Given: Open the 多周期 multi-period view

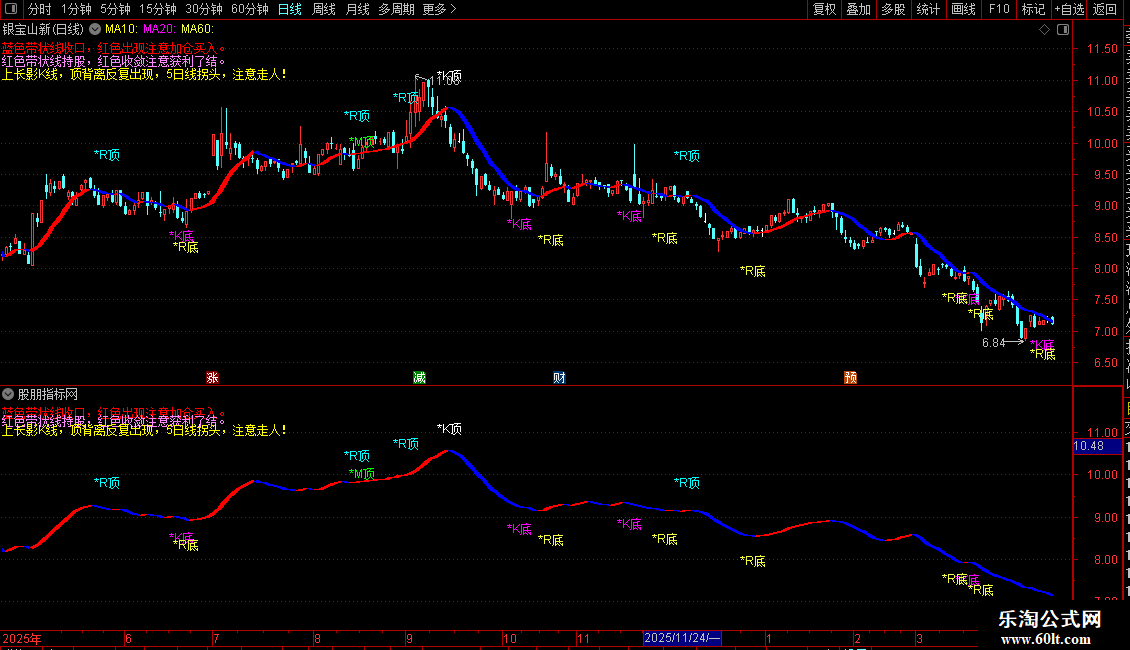Looking at the screenshot, I should click(396, 9).
